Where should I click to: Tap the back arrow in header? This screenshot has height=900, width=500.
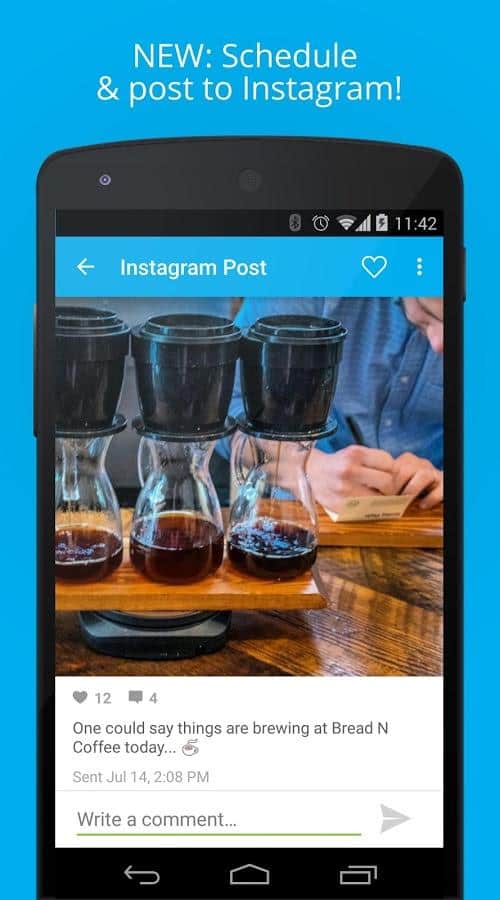pos(86,267)
